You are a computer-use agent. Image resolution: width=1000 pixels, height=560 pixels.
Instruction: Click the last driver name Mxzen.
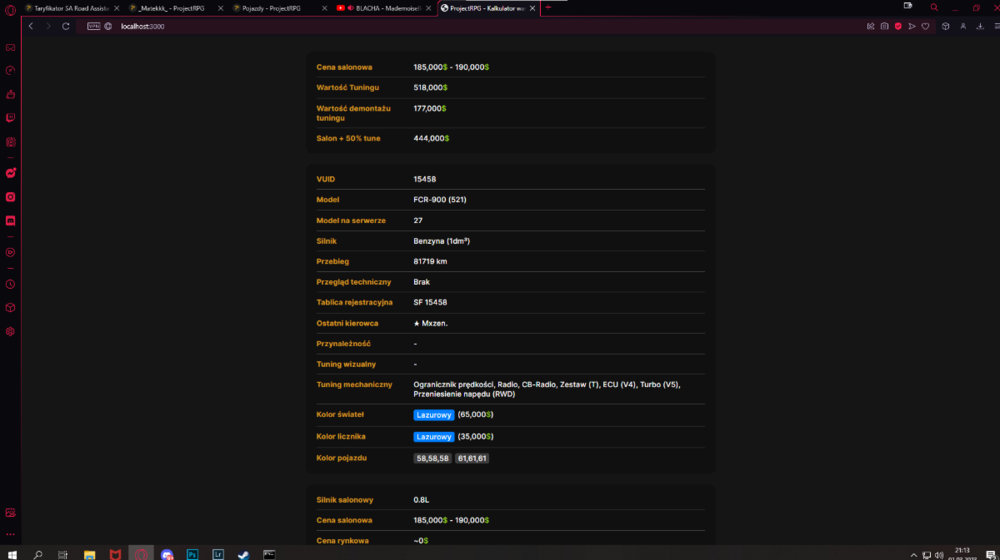(434, 323)
